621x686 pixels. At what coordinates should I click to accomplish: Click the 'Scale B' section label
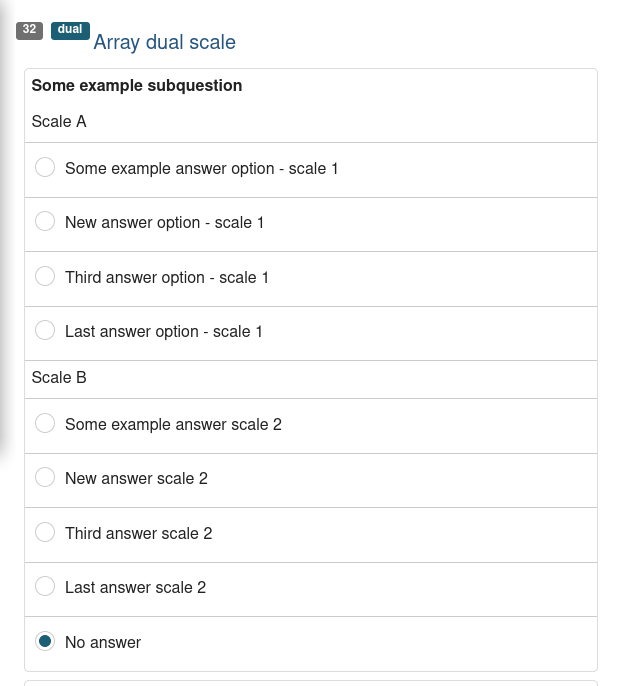[x=59, y=377]
